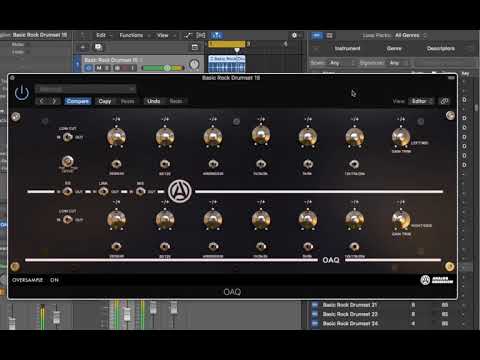Toggle the upper channel low cut switch
Image resolution: width=480 pixels, height=360 pixels.
click(x=68, y=137)
